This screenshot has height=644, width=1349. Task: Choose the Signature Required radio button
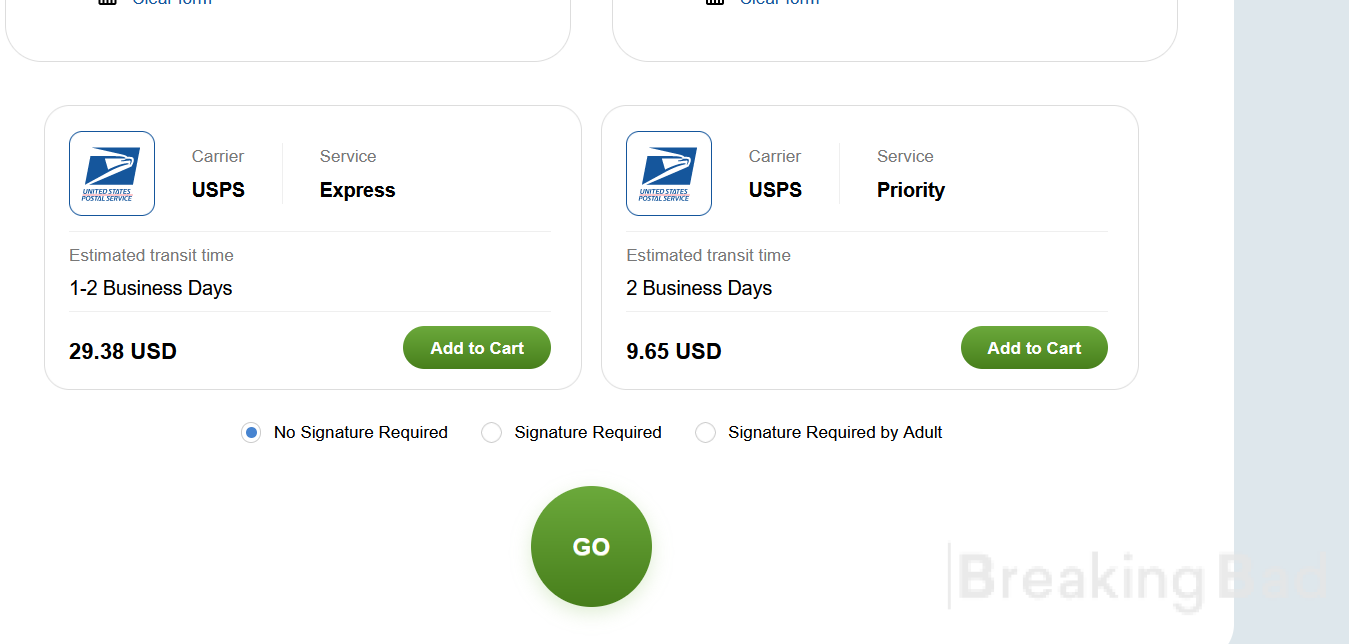491,432
